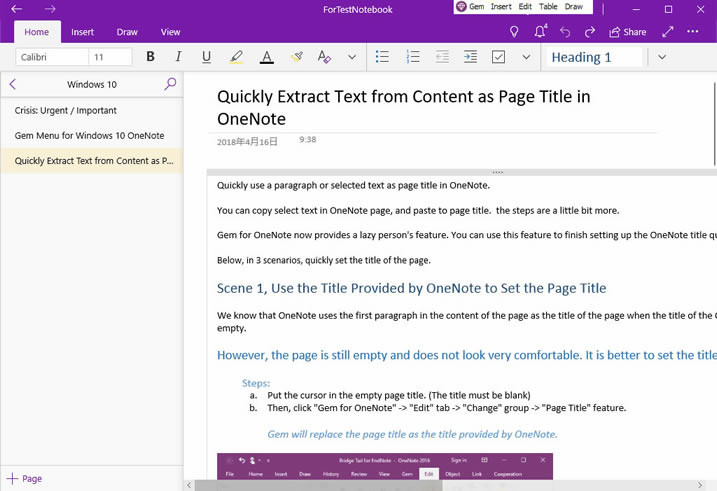
Task: Select the font color swatch
Action: [x=266, y=57]
